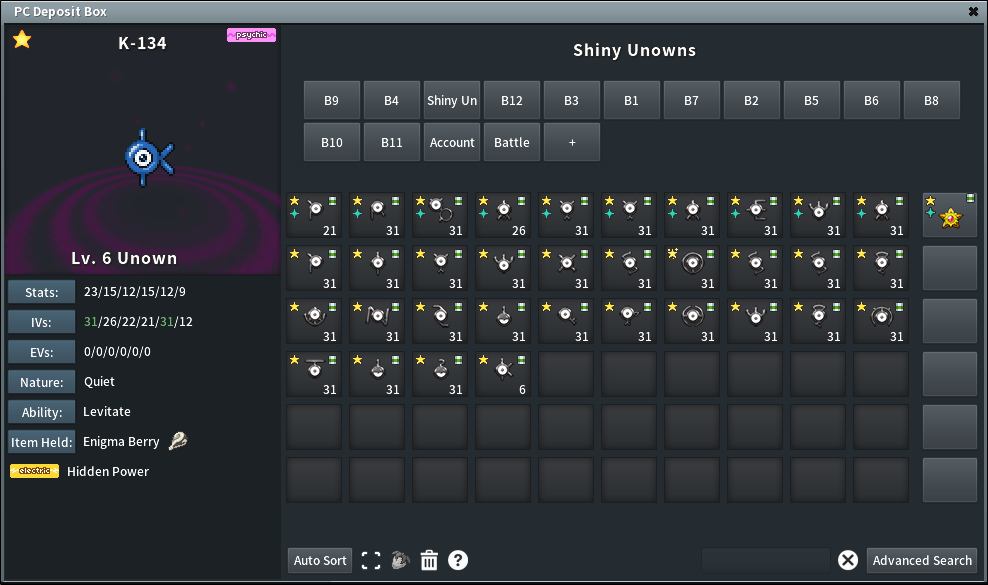Select the last Unown in the second row
Screen dimensions: 988x585
(881, 268)
